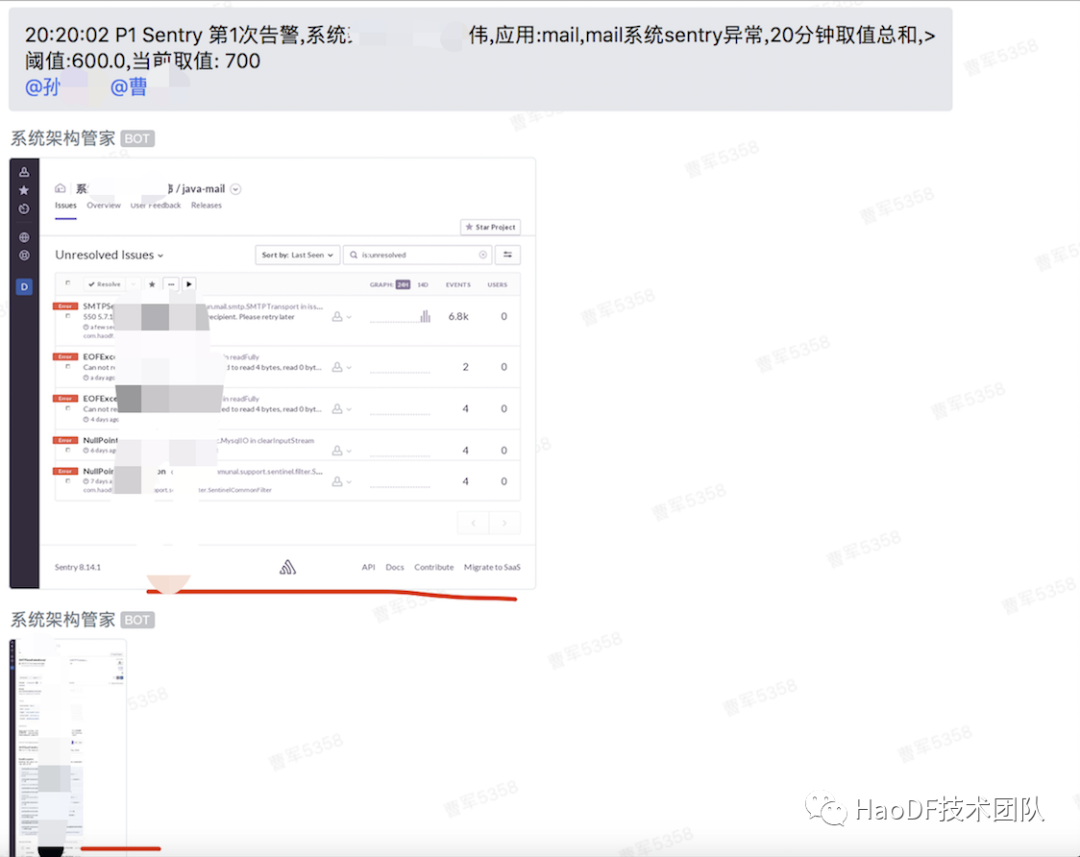The image size is (1080, 857).
Task: Tick the checkbox of the EOFException 4-days-ago row
Action: [68, 409]
